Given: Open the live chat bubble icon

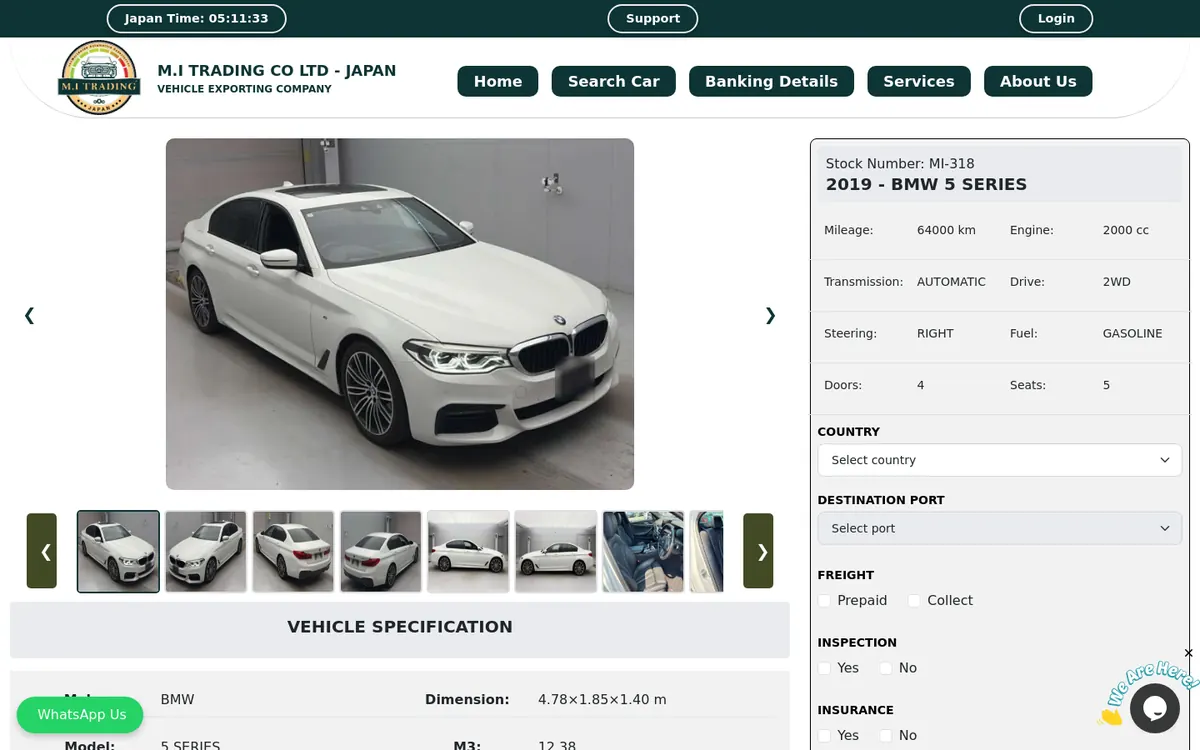Looking at the screenshot, I should pos(1155,708).
